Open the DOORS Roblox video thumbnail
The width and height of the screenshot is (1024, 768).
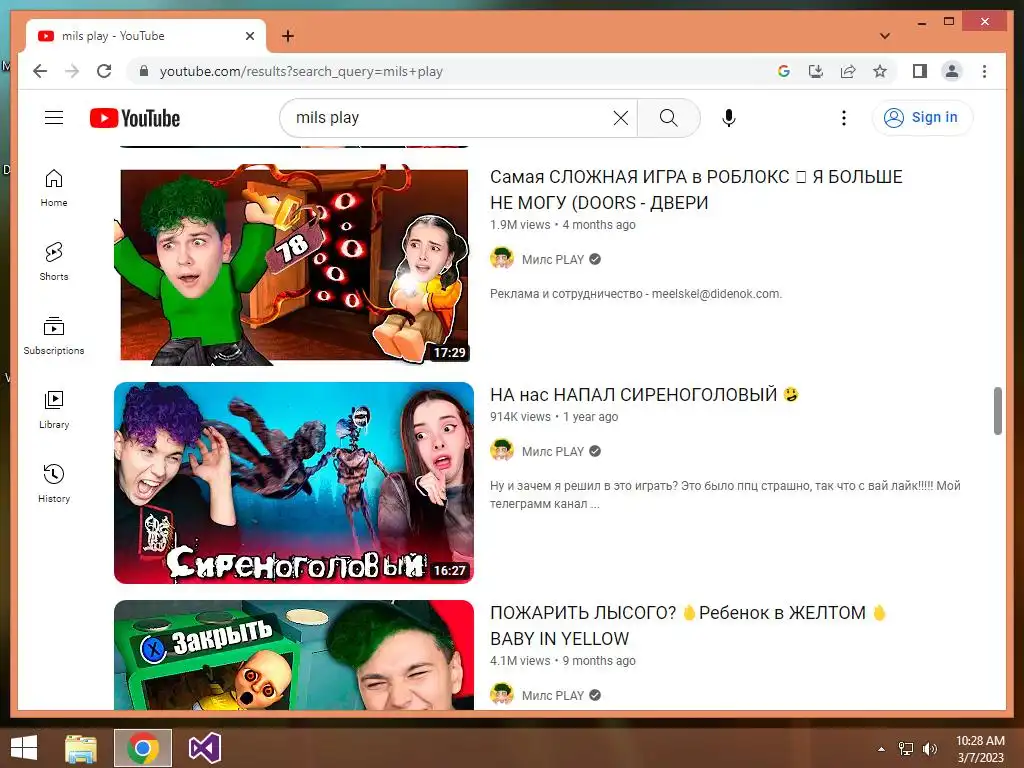[x=294, y=264]
